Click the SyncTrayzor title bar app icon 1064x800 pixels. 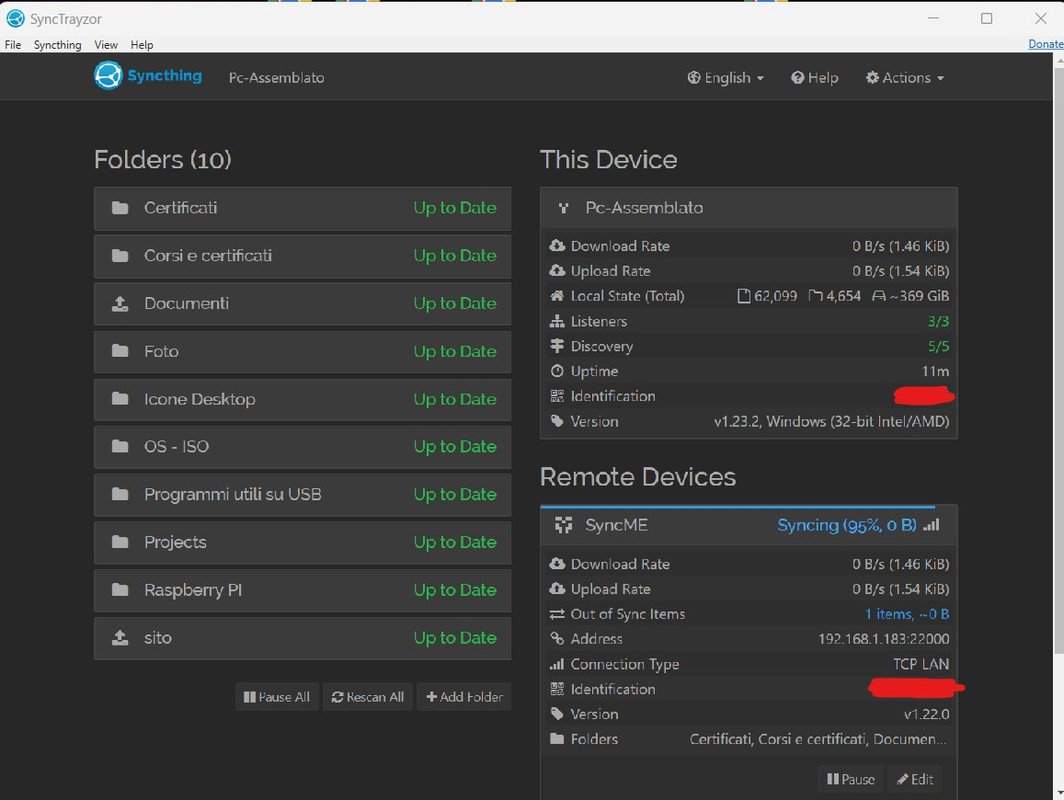(x=15, y=18)
